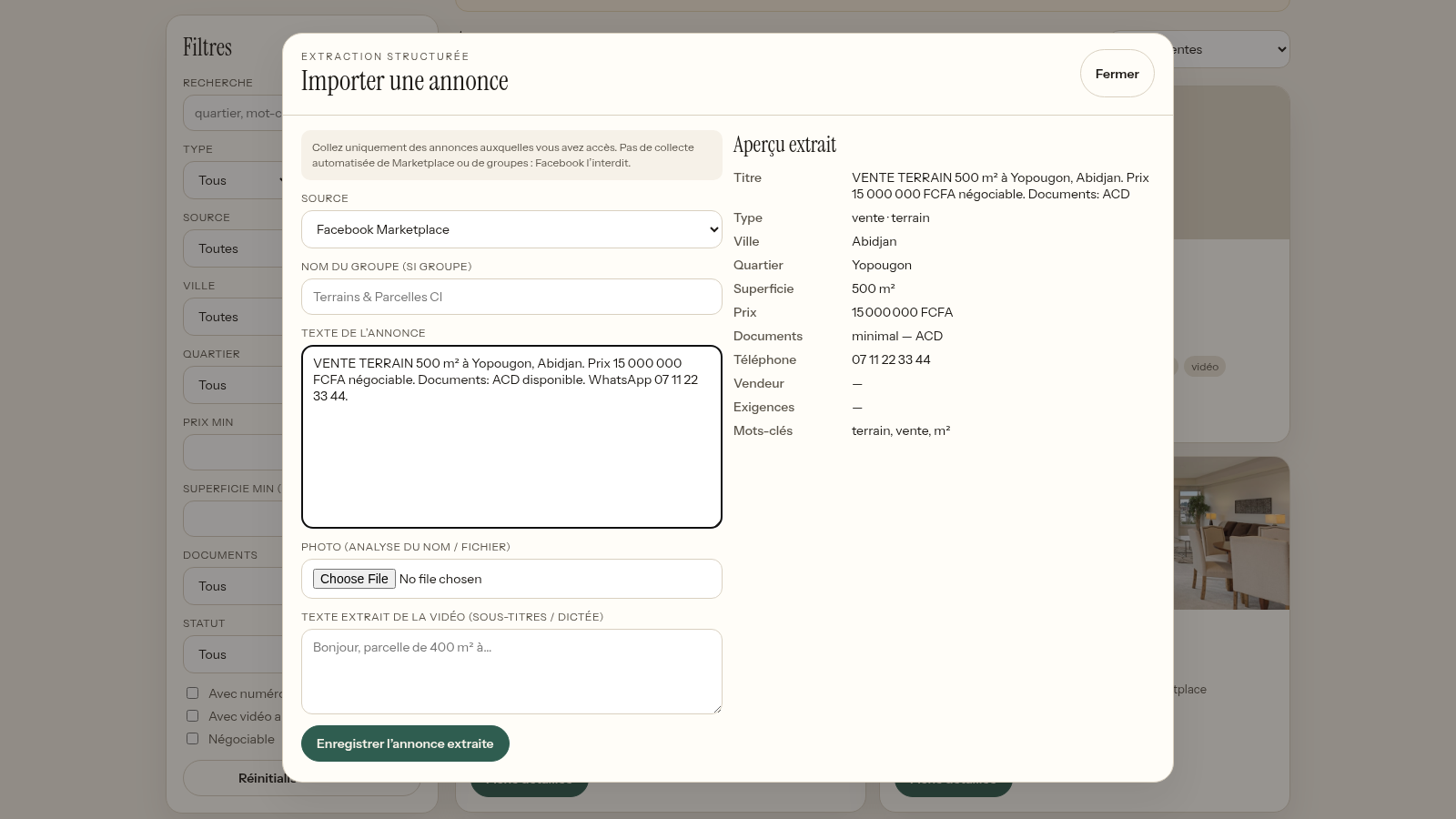
Task: Open the Ville filter dropdown
Action: click(x=234, y=317)
